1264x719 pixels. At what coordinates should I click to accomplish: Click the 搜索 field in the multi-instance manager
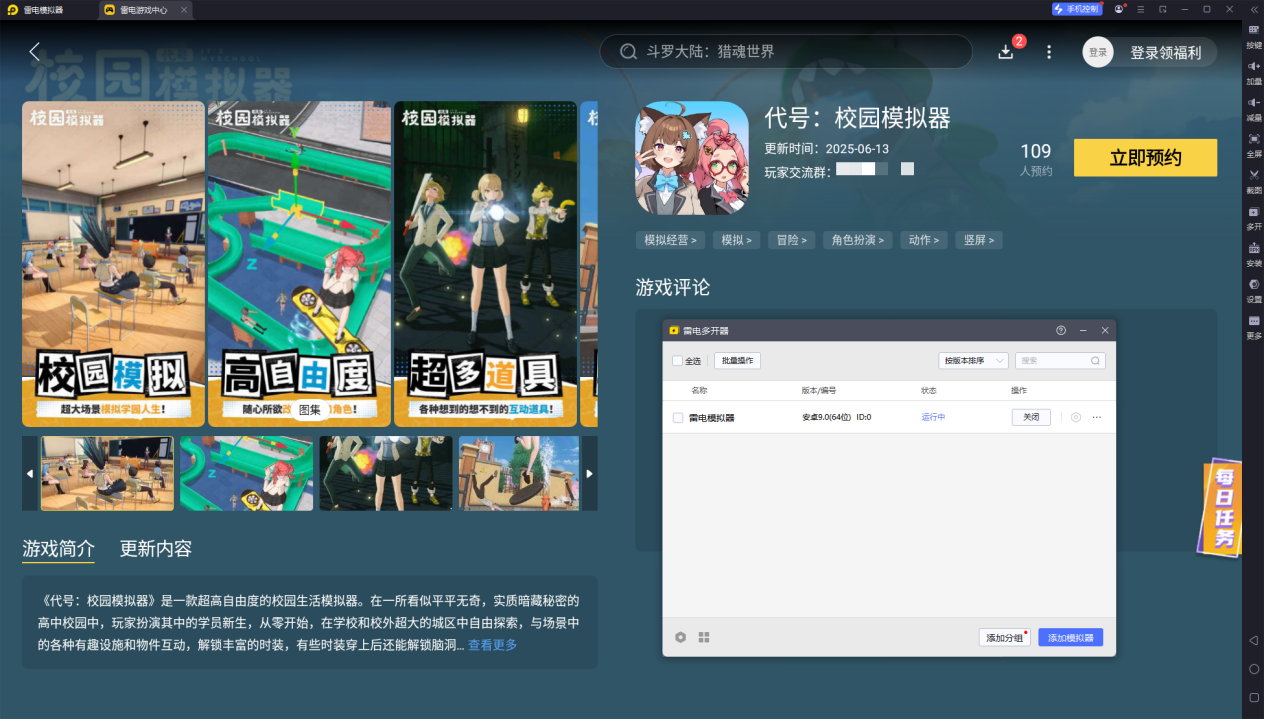pos(1060,361)
